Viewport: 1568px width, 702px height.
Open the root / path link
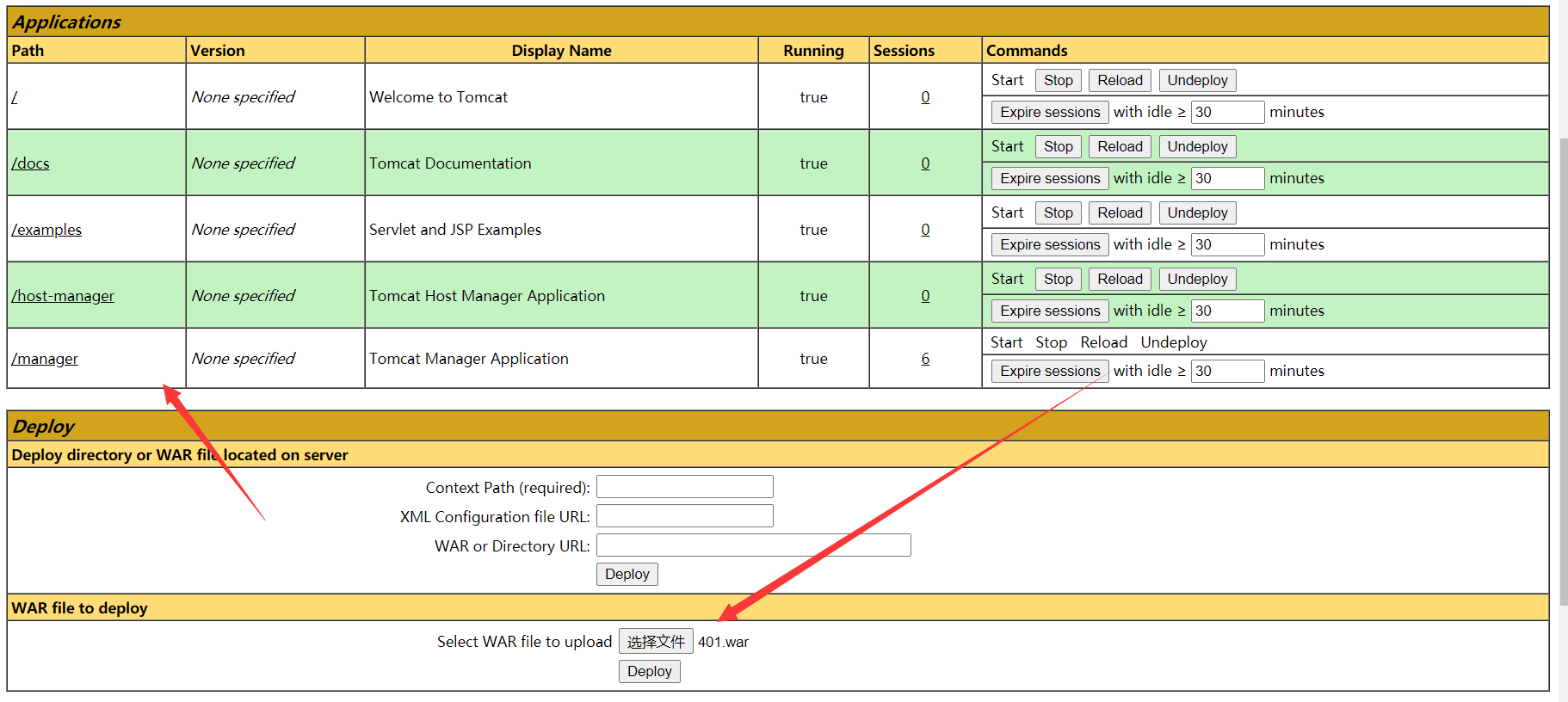click(15, 97)
